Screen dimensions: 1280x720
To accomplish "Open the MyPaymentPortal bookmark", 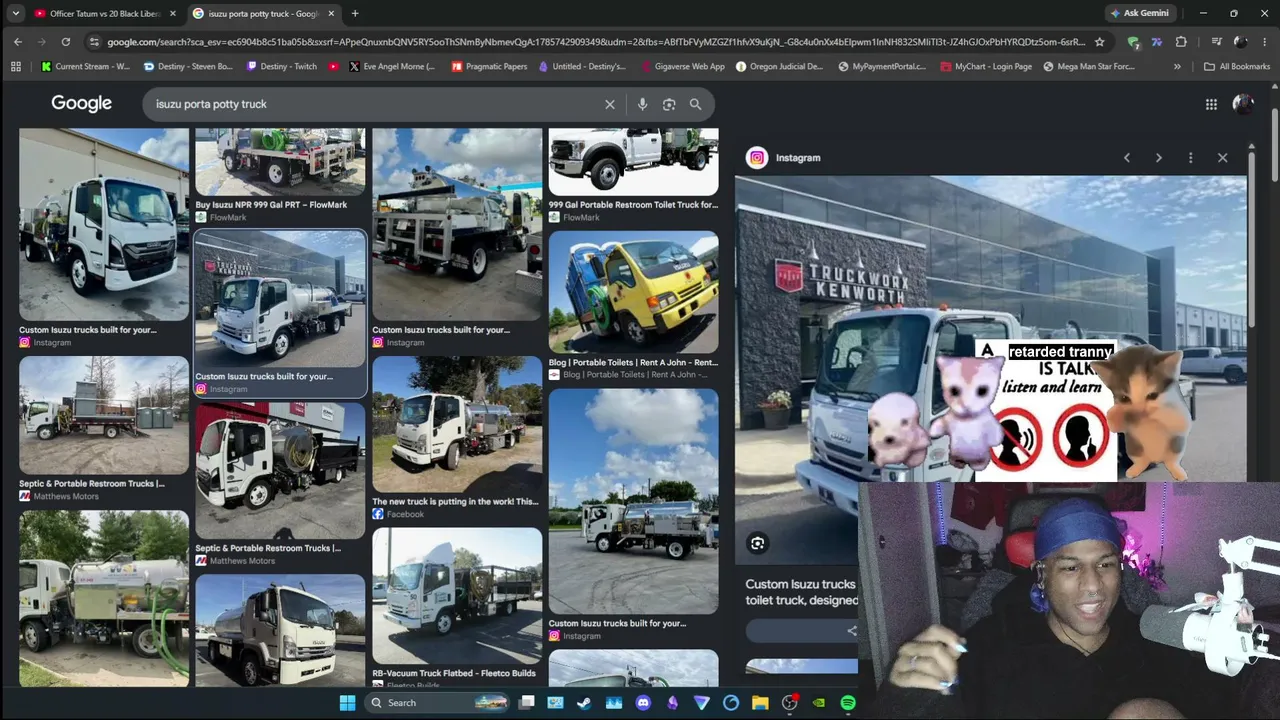I will coord(882,67).
